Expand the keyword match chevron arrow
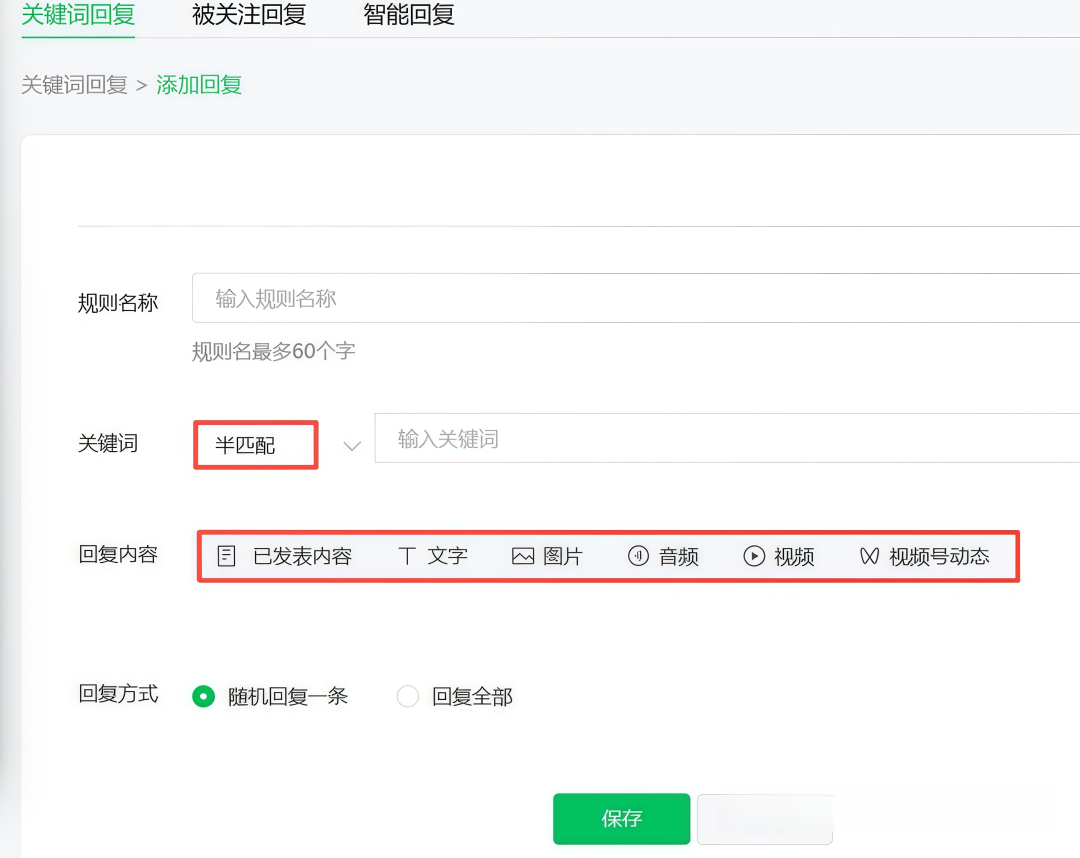 pos(352,446)
